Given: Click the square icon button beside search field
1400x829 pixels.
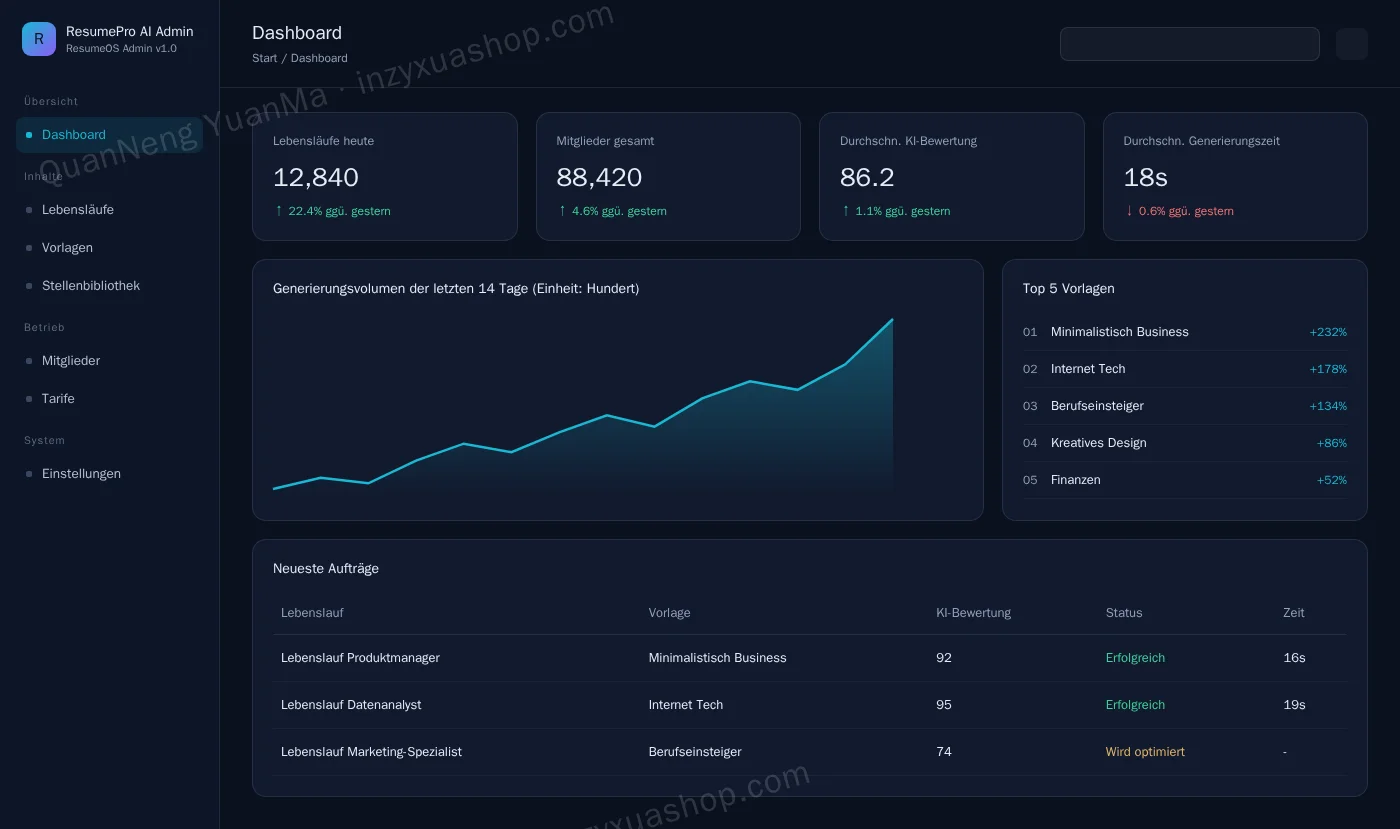Looking at the screenshot, I should pos(1351,44).
